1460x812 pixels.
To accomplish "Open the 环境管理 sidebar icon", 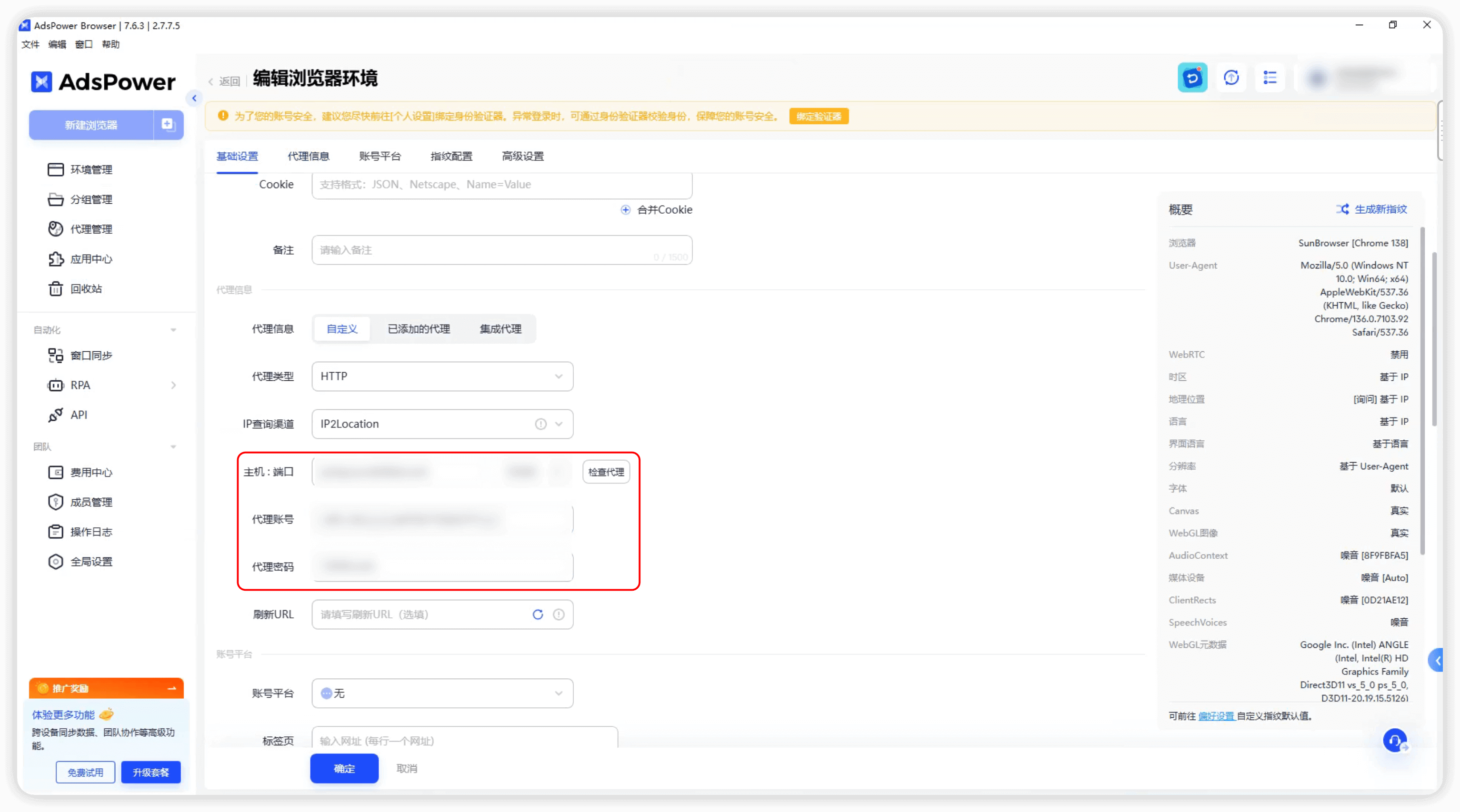I will [55, 169].
